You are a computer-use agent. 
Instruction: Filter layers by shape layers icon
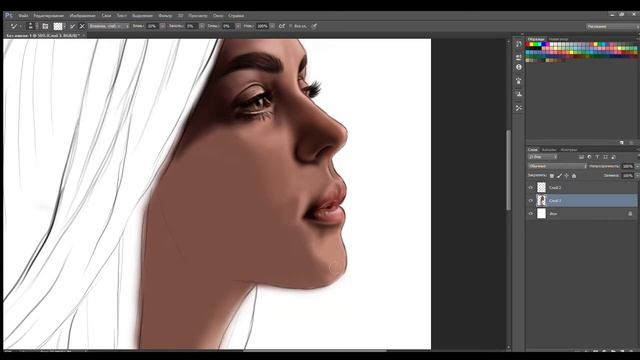605,157
